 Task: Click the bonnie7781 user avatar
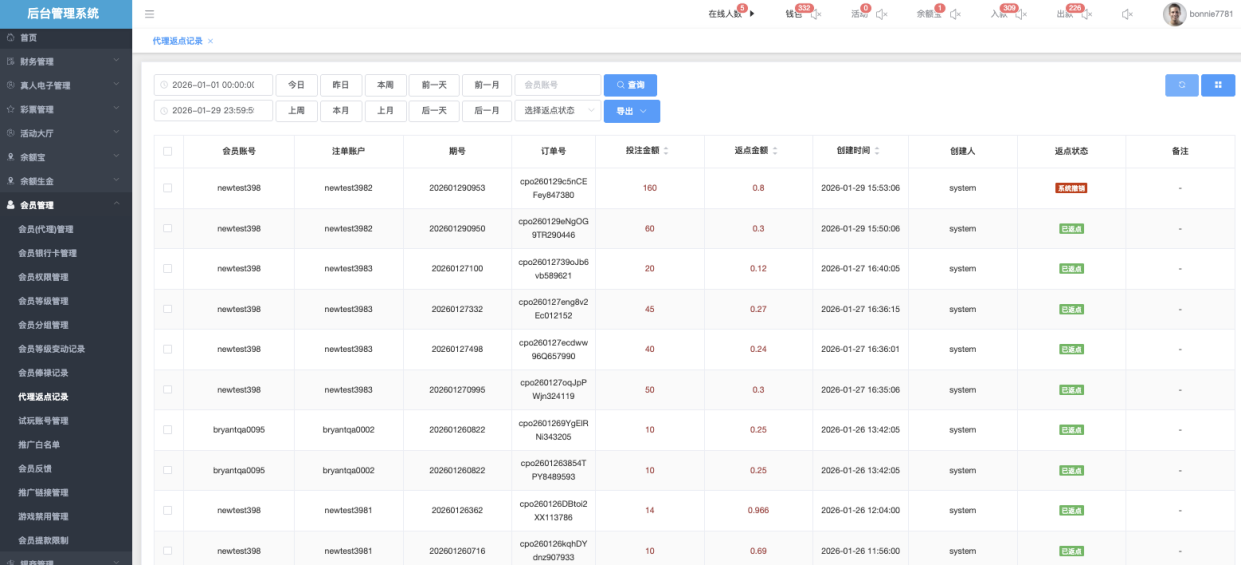(x=1174, y=14)
